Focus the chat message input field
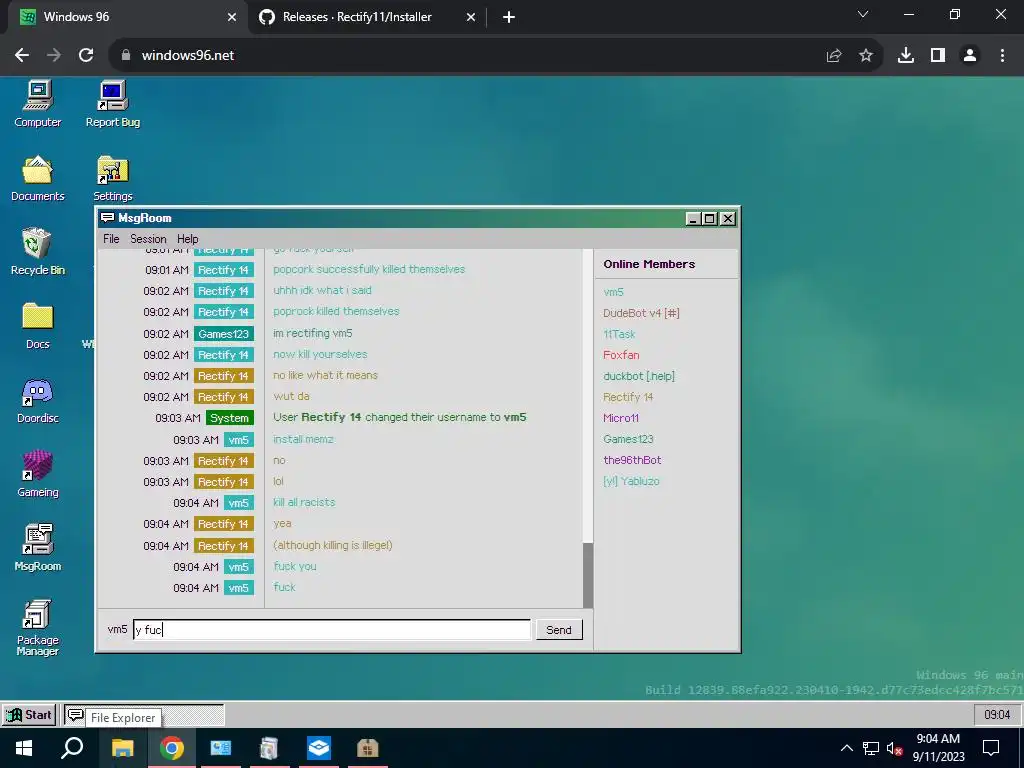Image resolution: width=1024 pixels, height=768 pixels. pos(332,630)
